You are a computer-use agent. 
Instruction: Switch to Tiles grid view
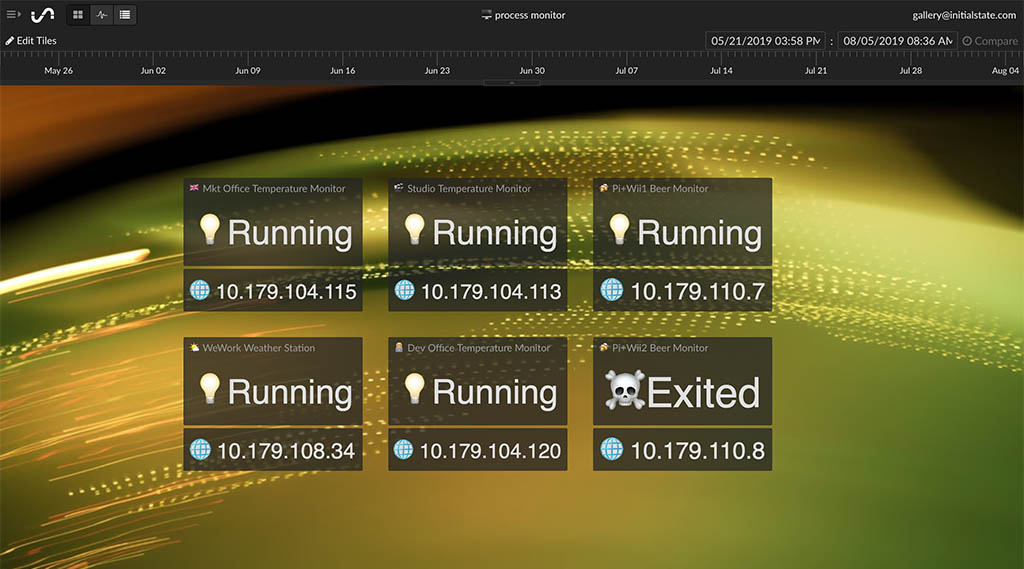(x=78, y=15)
